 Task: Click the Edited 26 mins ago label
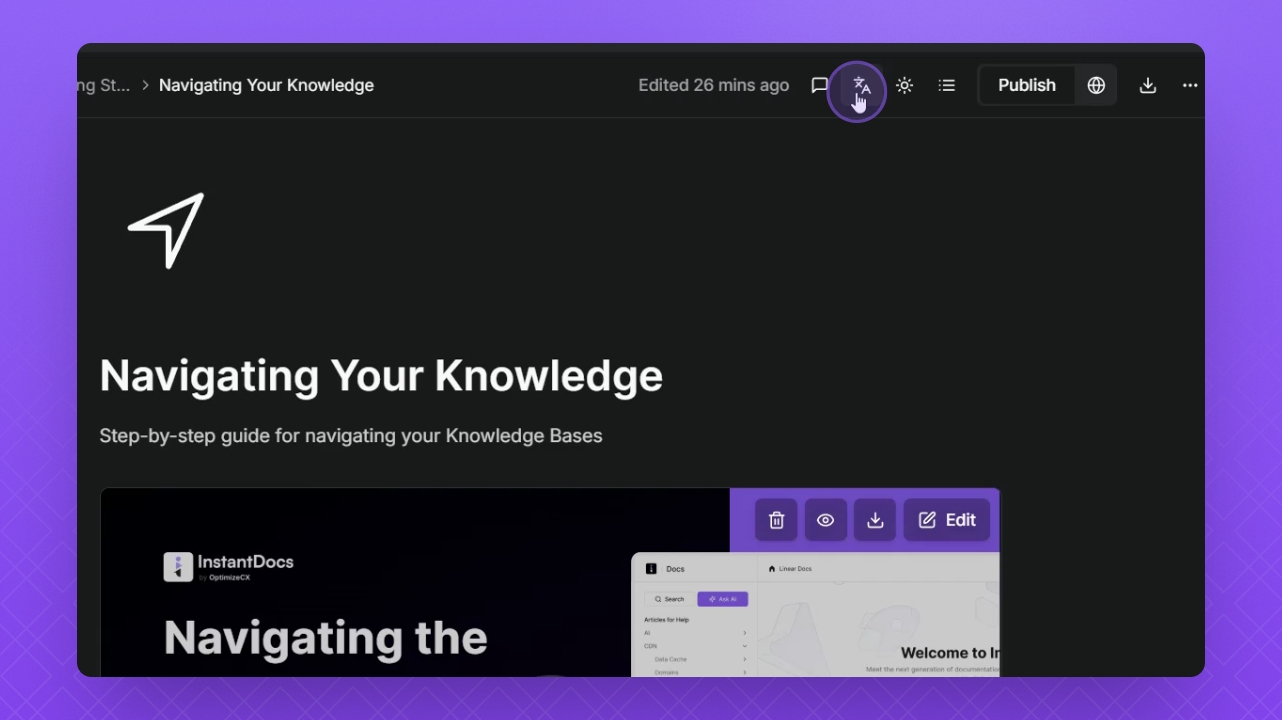coord(714,86)
